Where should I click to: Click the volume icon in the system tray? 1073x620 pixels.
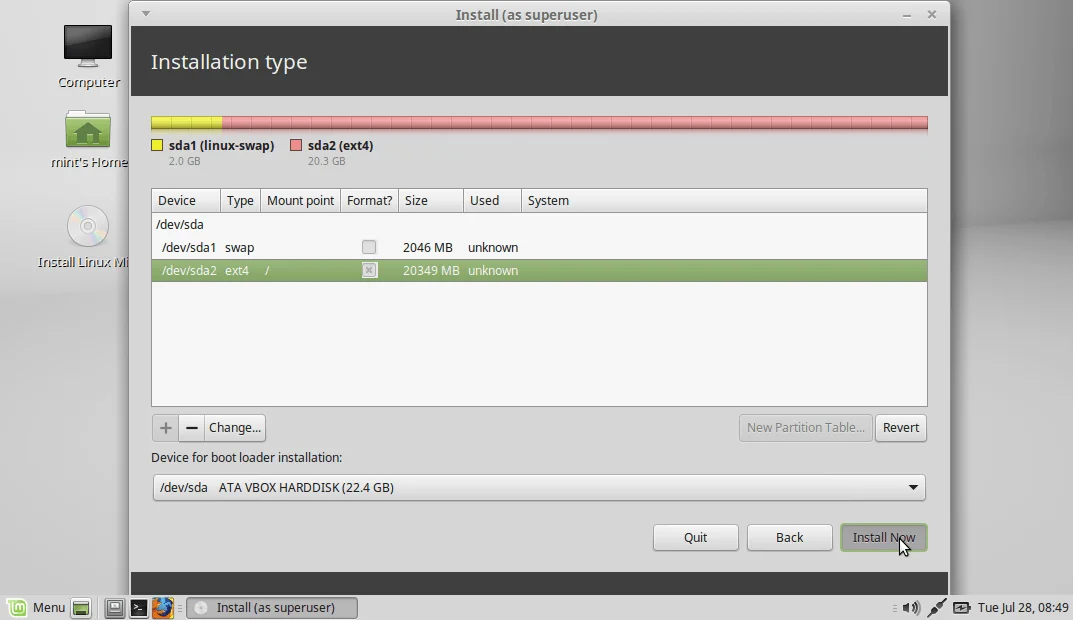tap(911, 607)
